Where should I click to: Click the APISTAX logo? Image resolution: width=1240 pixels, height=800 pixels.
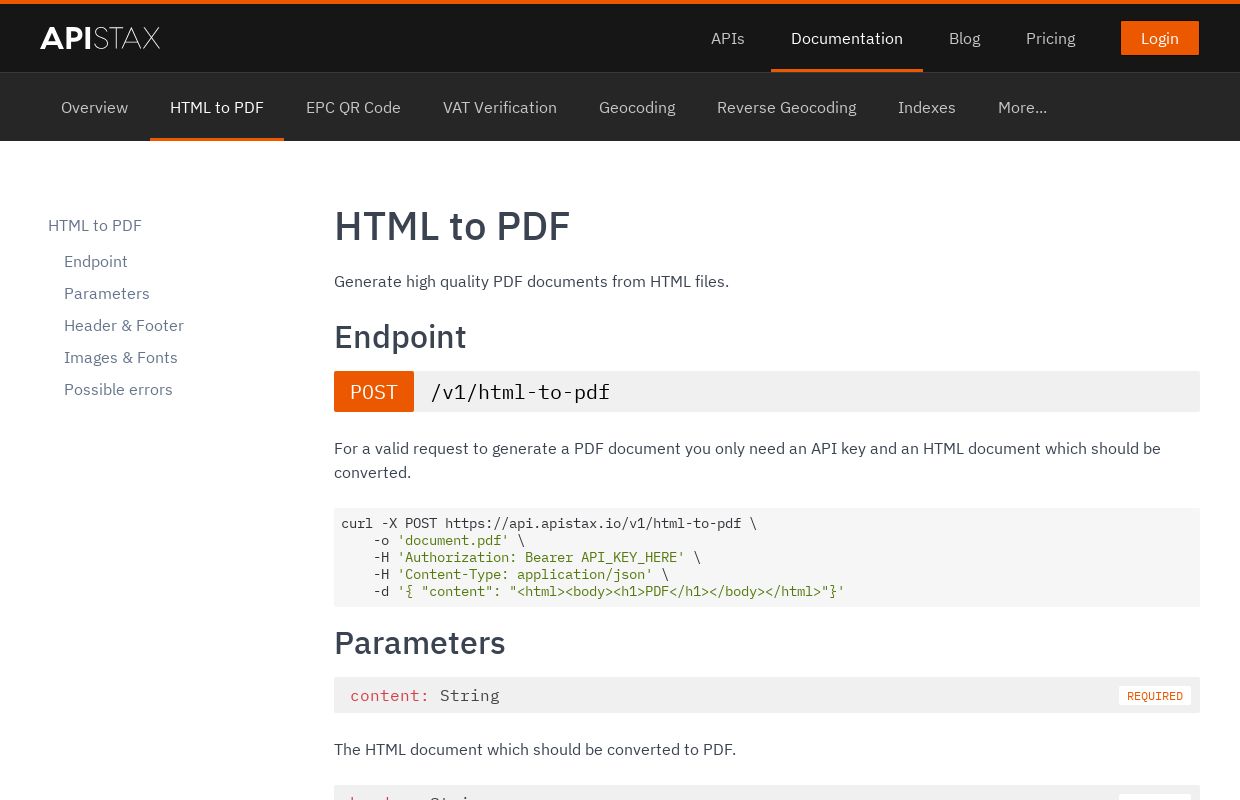(100, 38)
